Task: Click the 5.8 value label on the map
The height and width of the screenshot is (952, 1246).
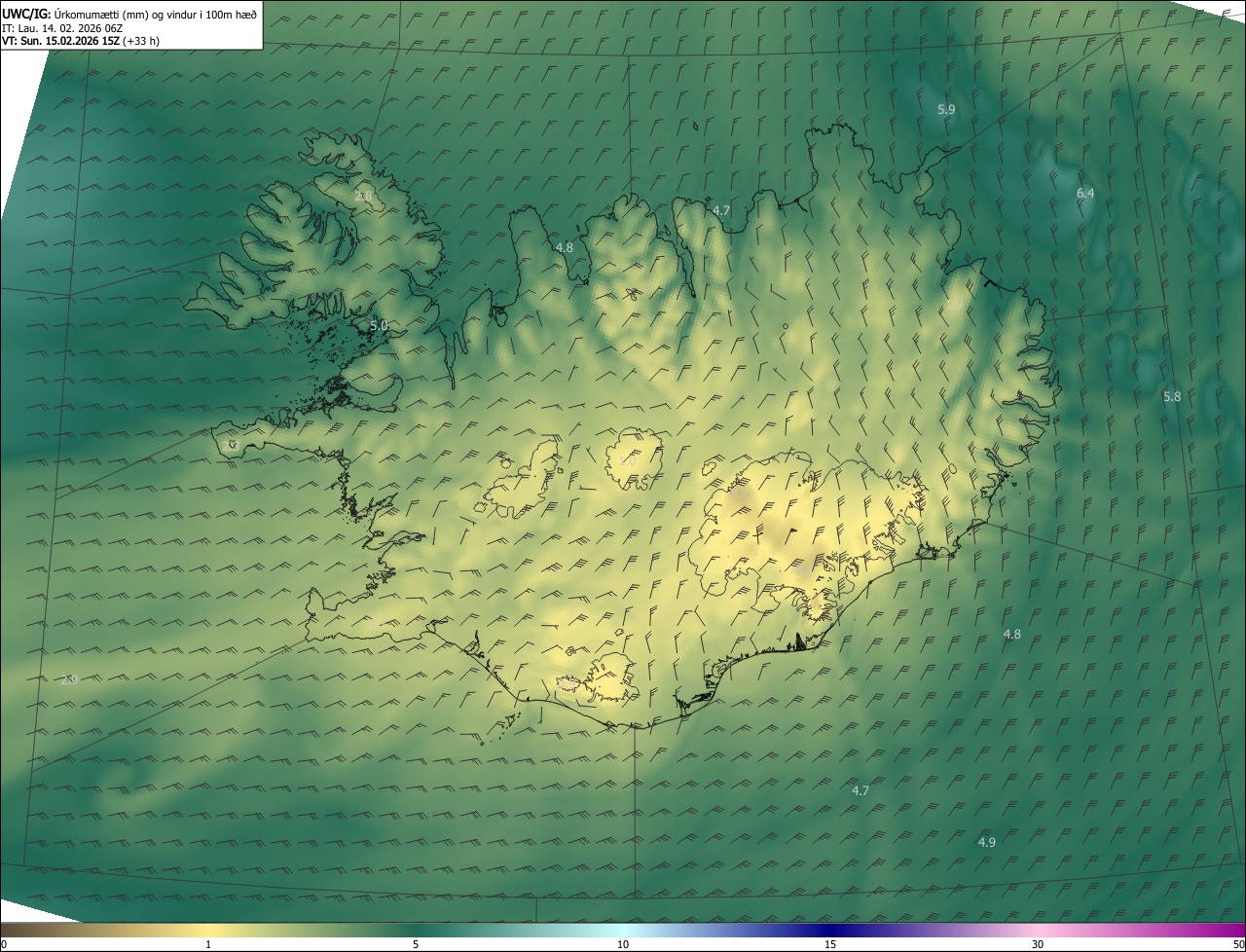Action: click(1172, 397)
